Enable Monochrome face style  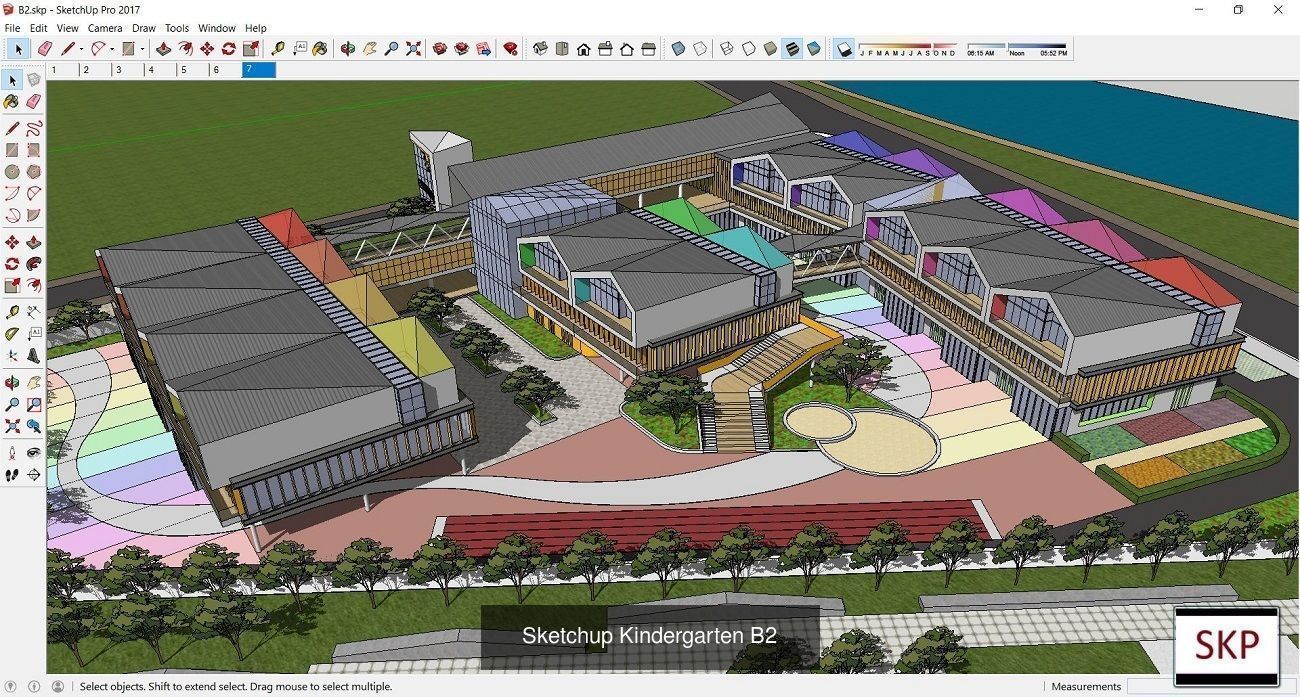tap(814, 48)
